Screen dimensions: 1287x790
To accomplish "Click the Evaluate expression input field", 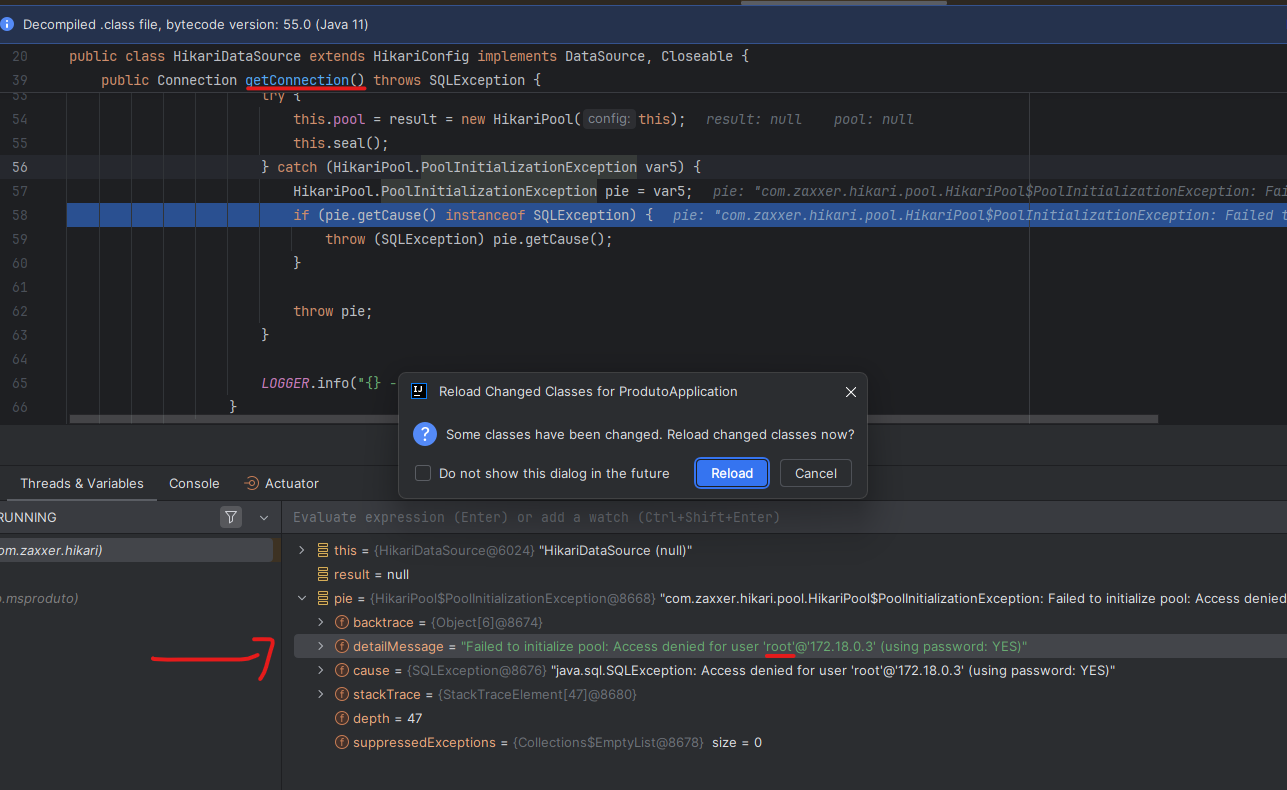I will point(785,517).
